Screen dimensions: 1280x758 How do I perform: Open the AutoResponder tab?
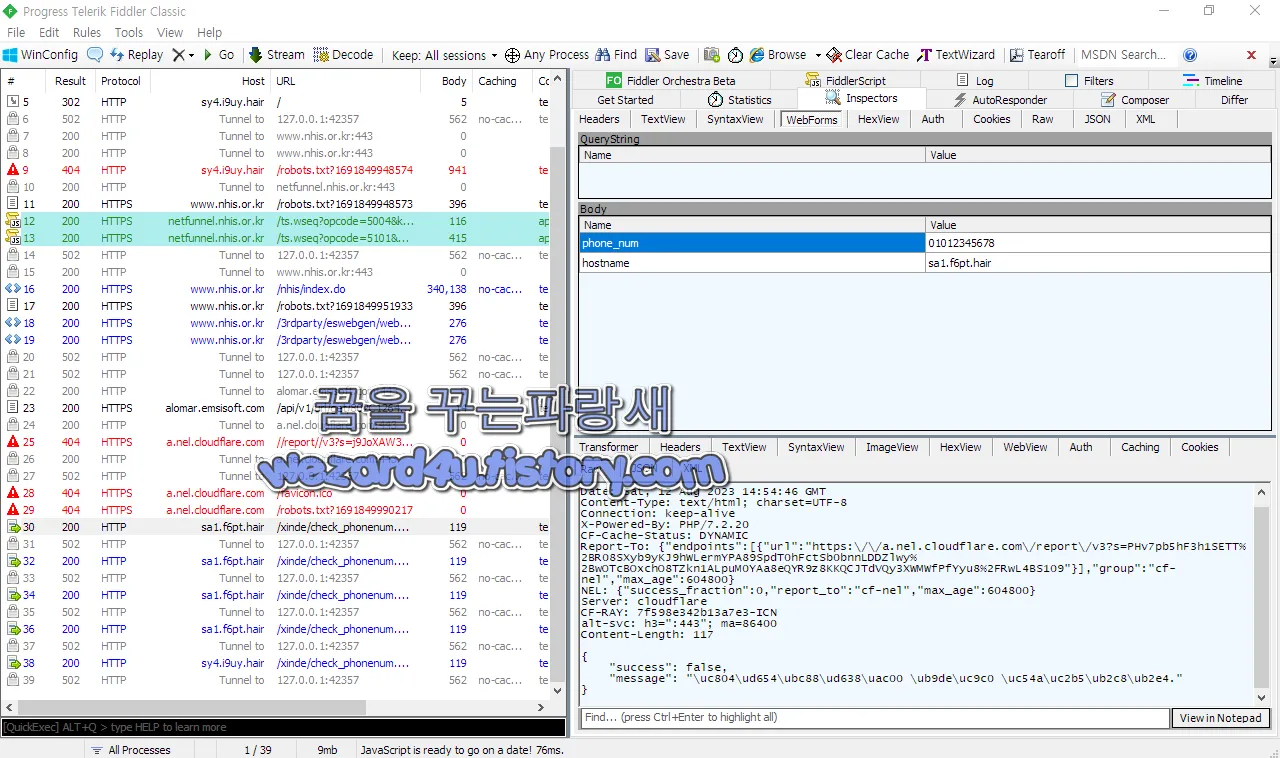click(1000, 100)
